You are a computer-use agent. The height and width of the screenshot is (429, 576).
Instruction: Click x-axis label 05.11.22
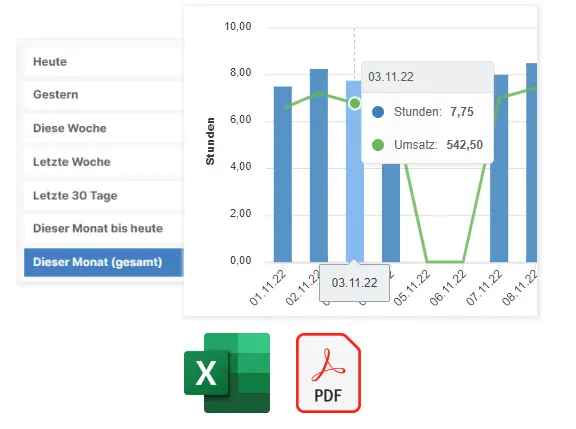click(412, 288)
